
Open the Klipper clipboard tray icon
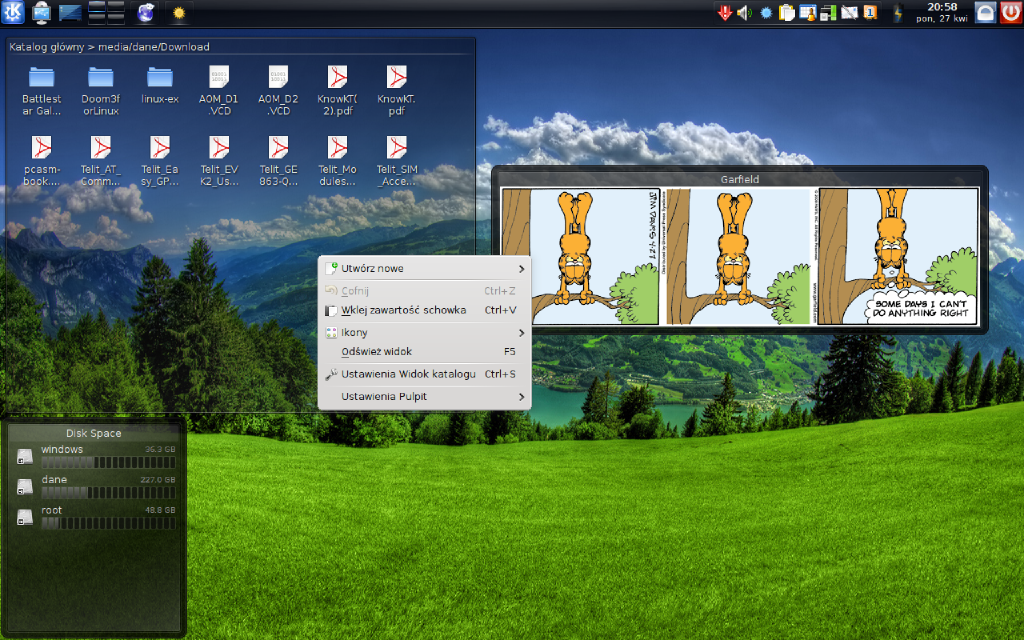pyautogui.click(x=787, y=13)
